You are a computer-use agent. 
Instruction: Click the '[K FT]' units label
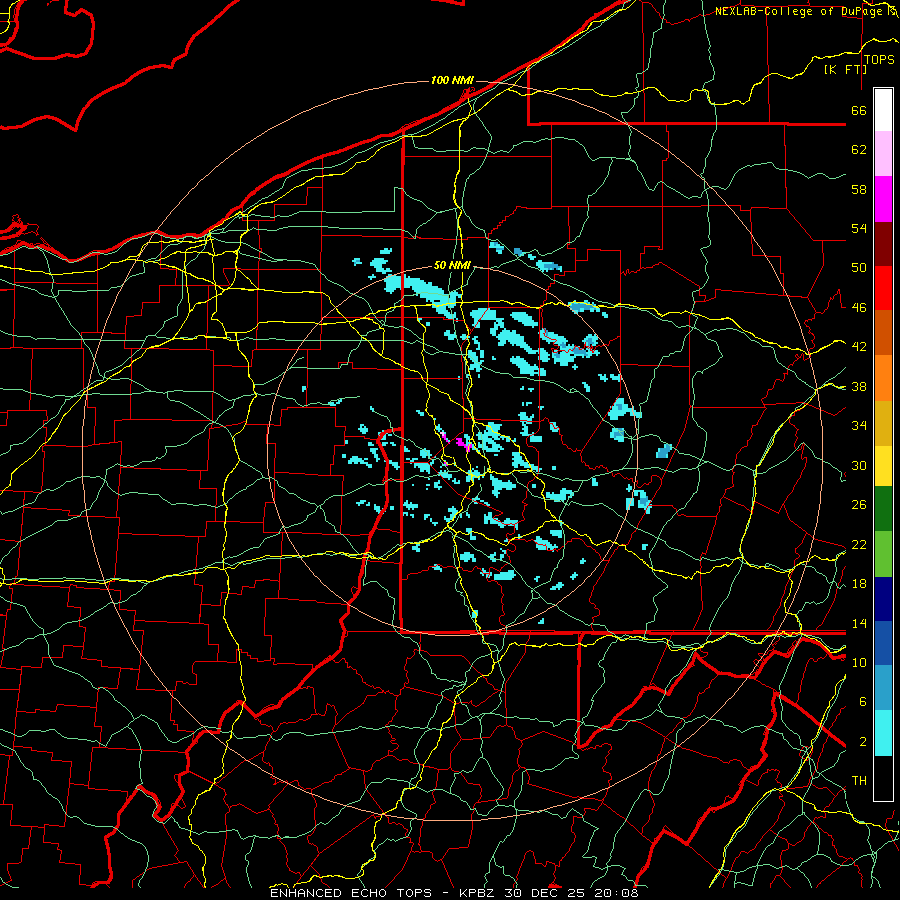click(x=845, y=70)
